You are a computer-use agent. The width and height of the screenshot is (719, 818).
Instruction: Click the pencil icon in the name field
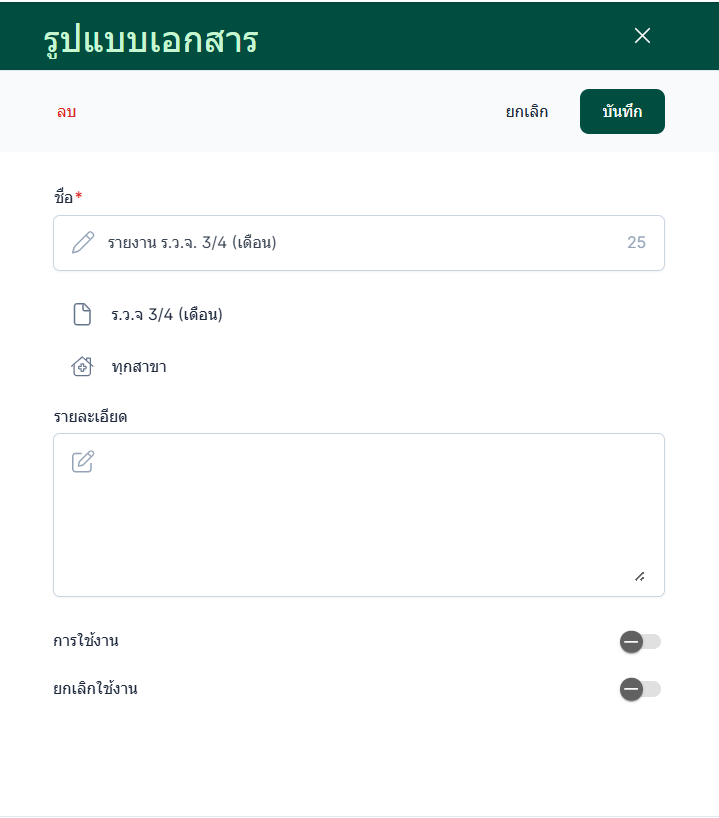pyautogui.click(x=83, y=242)
